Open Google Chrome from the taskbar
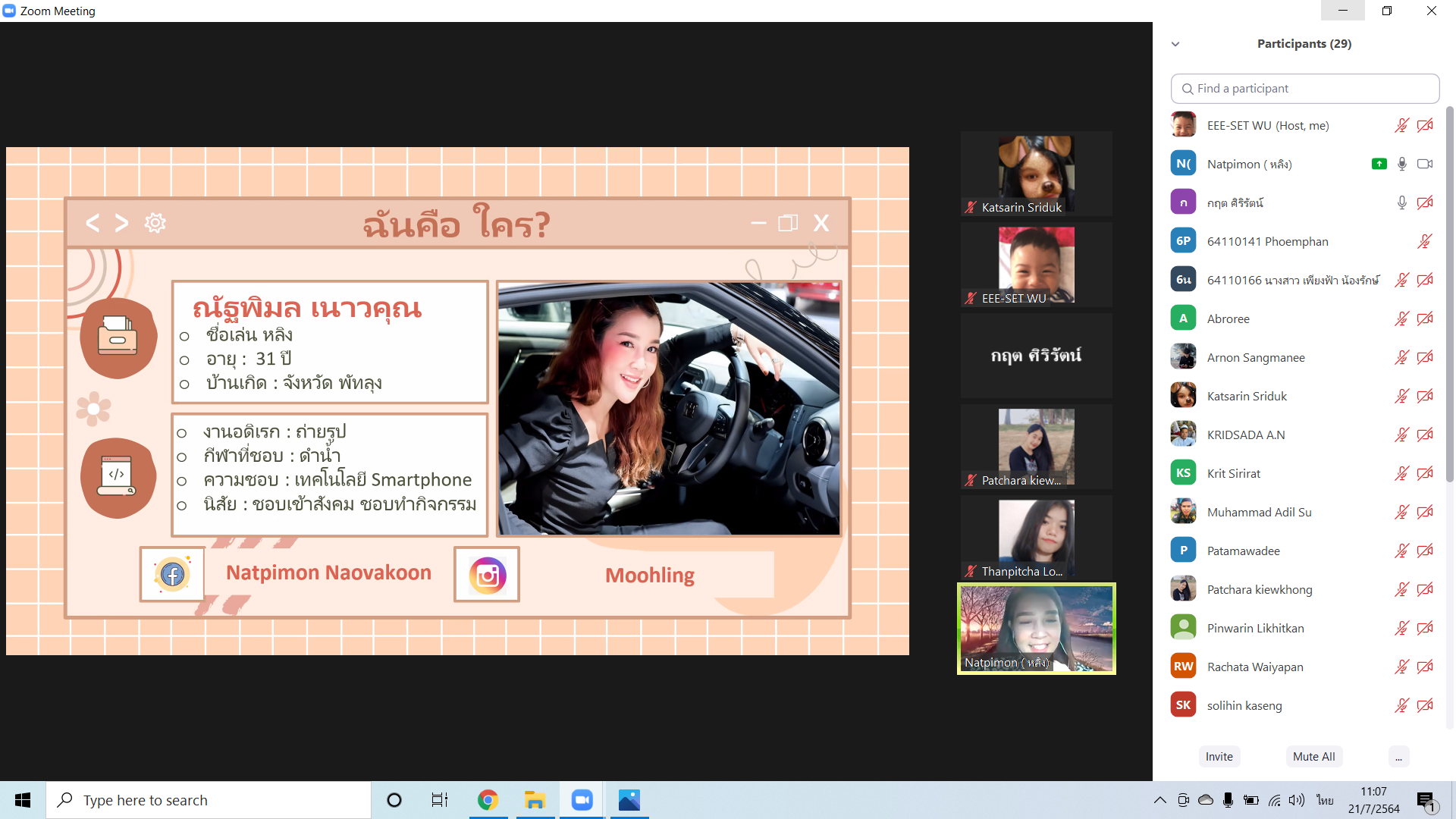Viewport: 1456px width, 819px height. [x=488, y=800]
